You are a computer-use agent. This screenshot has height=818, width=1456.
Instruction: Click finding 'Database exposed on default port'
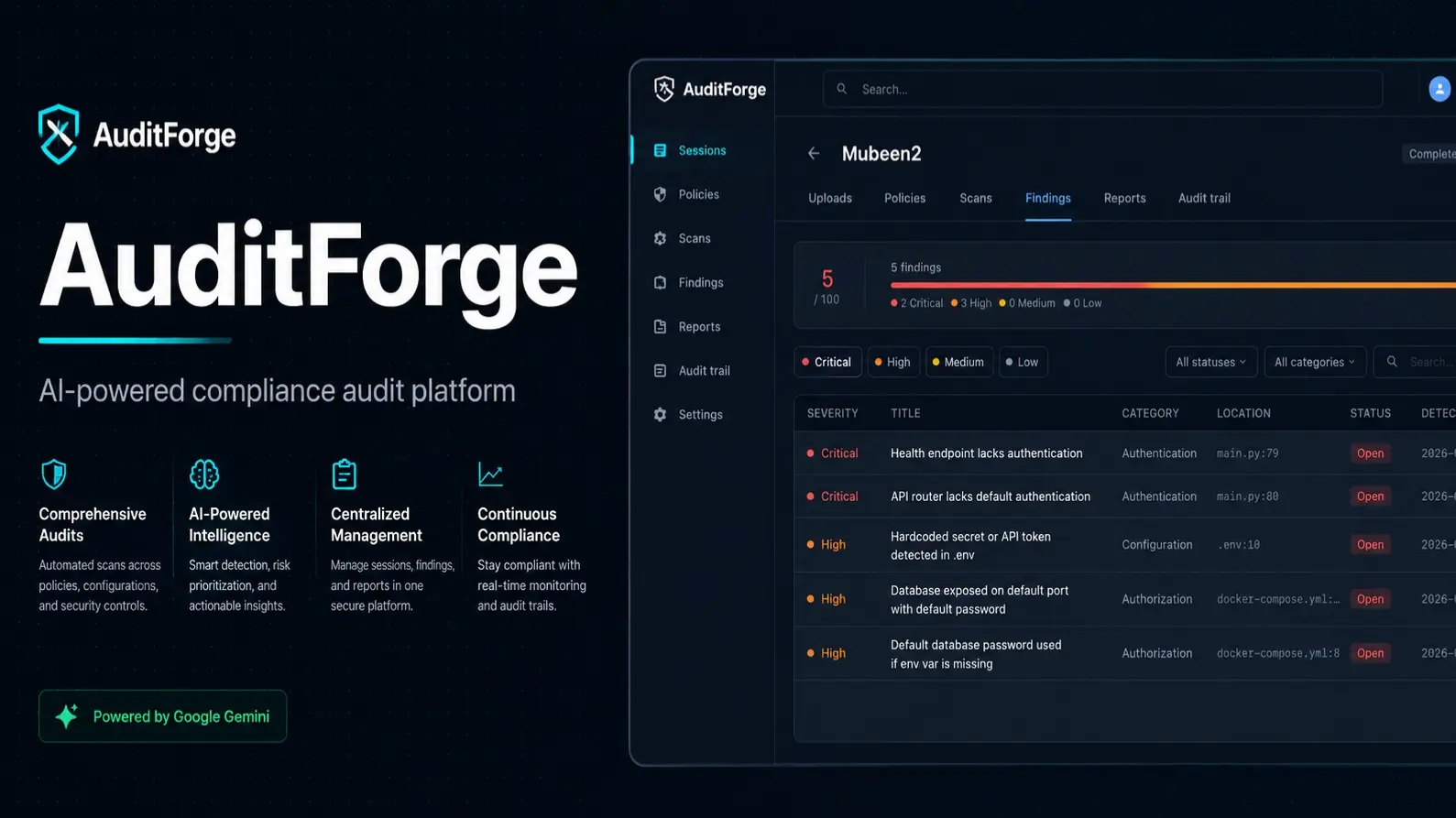[x=980, y=600]
